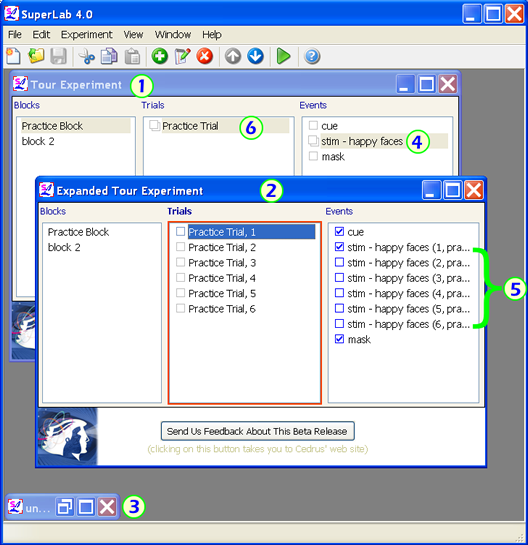Check the stim - happy faces (3, pra... checkbox
The image size is (528, 545).
[x=339, y=278]
